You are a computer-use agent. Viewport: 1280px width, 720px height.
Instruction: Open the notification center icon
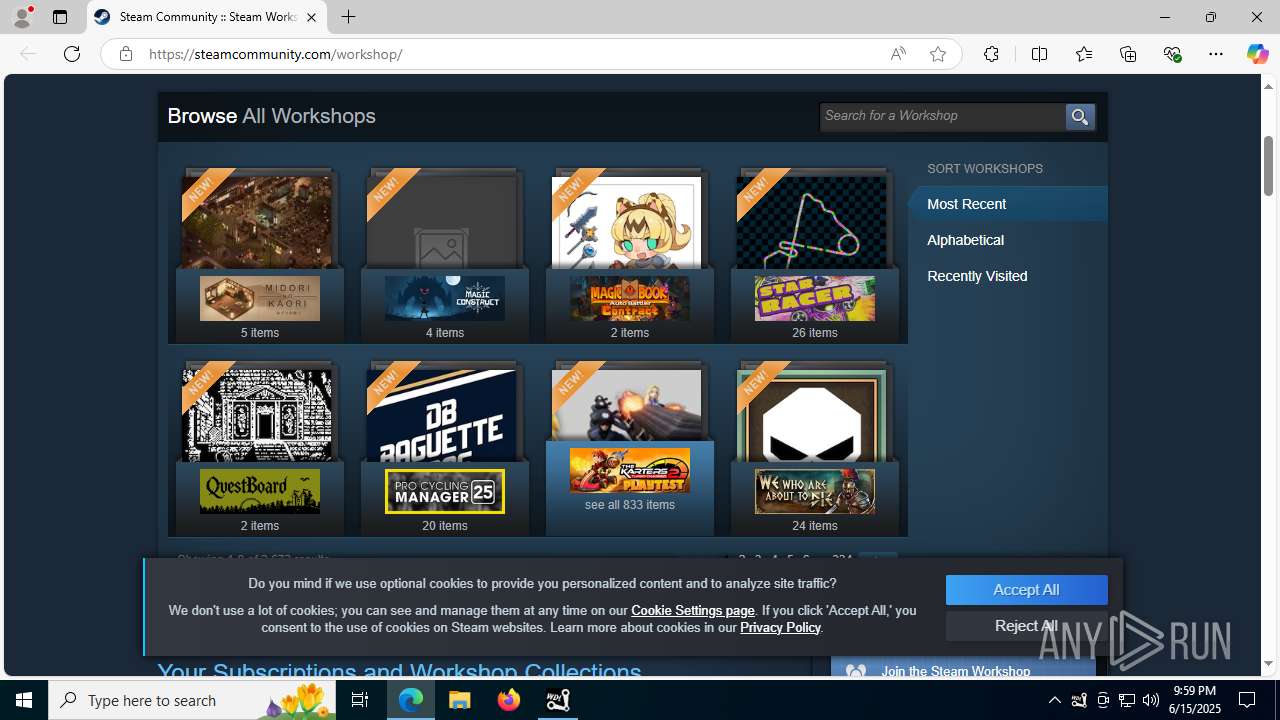[x=1247, y=700]
